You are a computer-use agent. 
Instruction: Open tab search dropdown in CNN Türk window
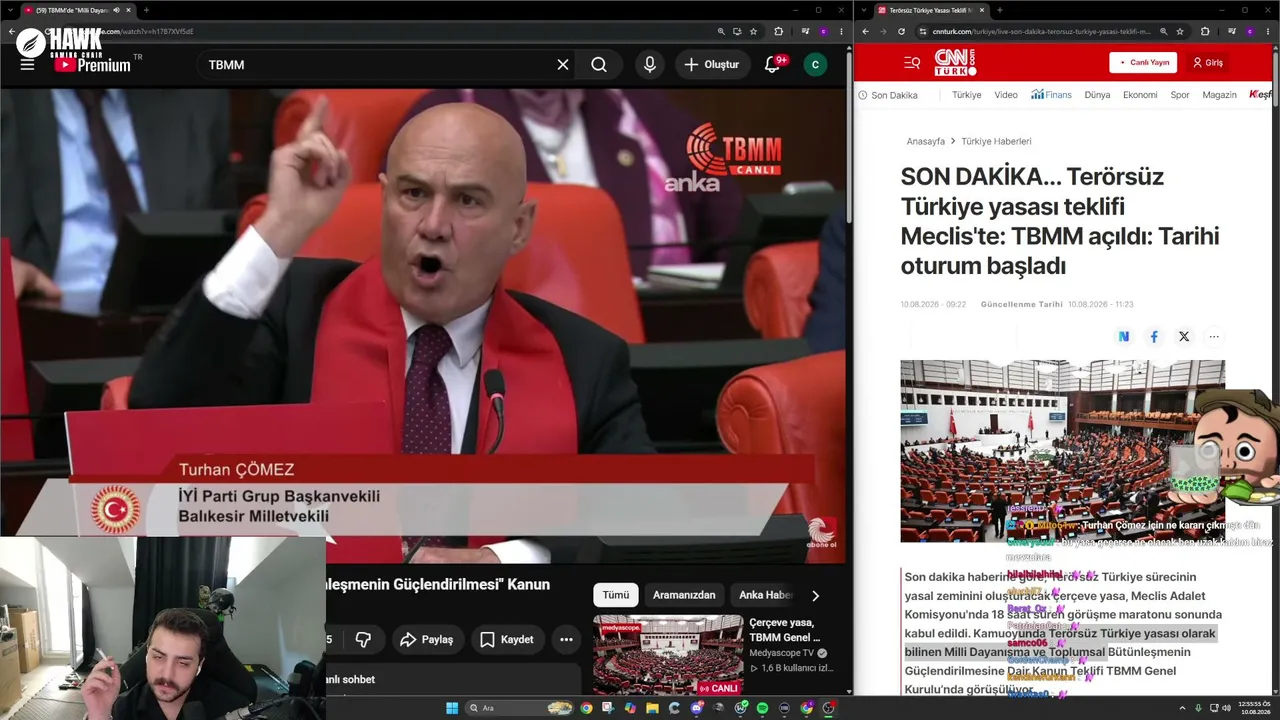coord(862,10)
